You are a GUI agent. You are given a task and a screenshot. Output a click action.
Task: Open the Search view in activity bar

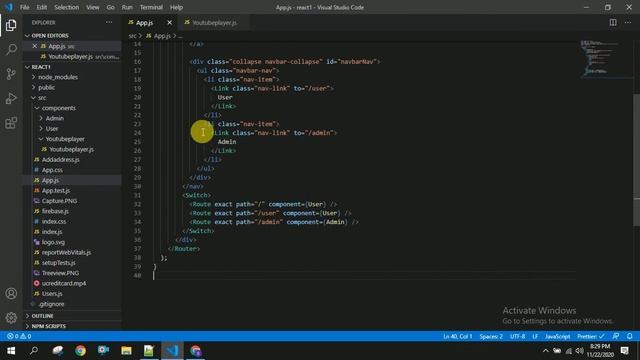tap(11, 50)
